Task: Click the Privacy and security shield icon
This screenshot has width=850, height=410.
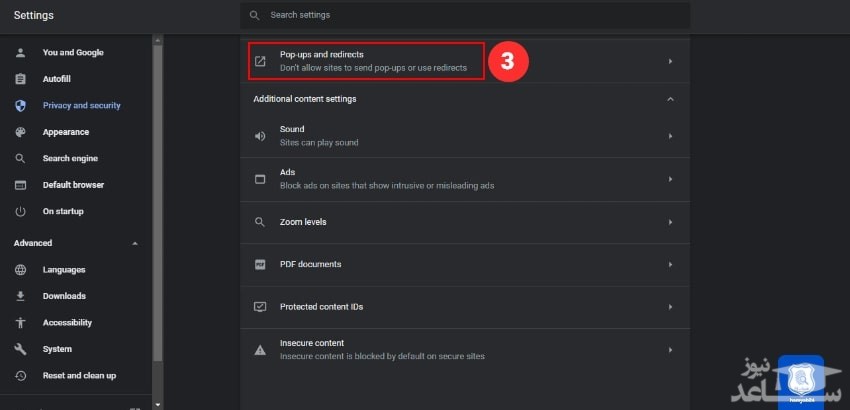Action: pyautogui.click(x=20, y=105)
